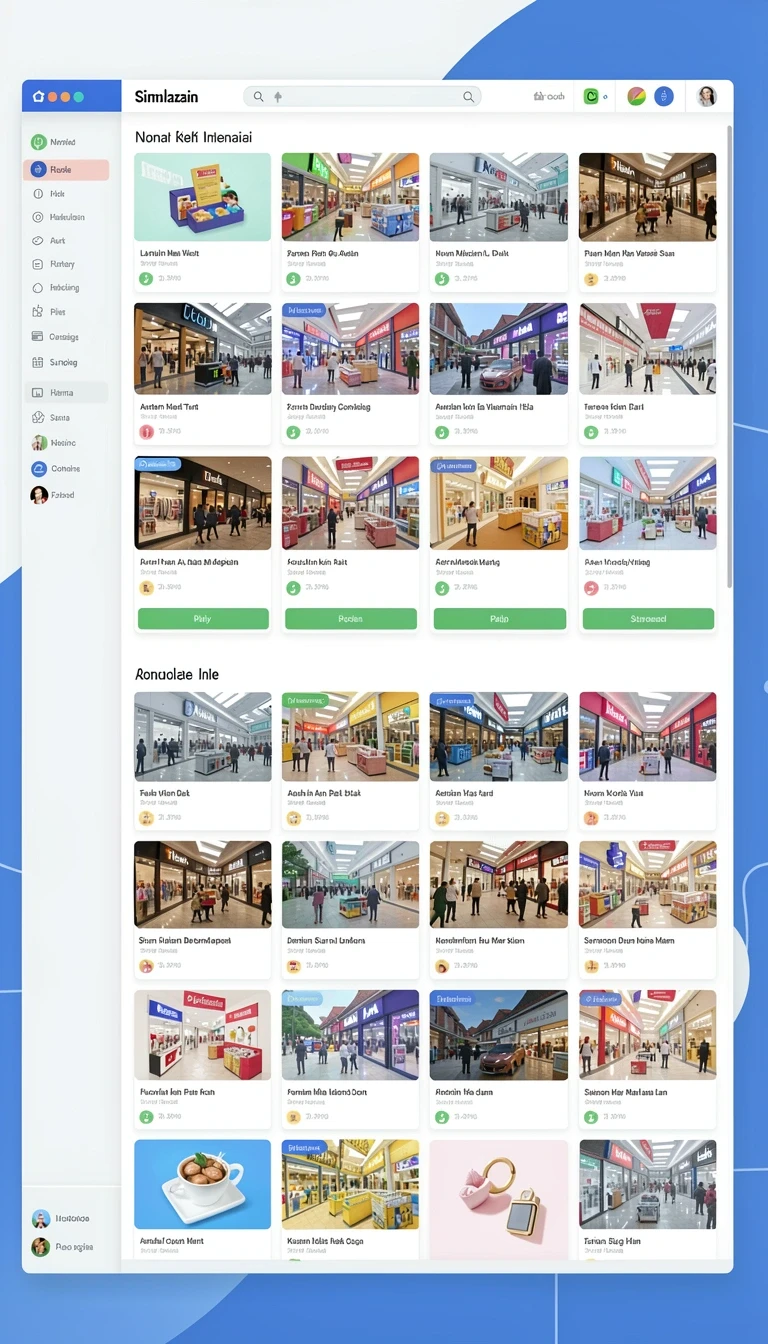Click the green square C icon in the header
Image resolution: width=768 pixels, height=1344 pixels.
[x=591, y=97]
